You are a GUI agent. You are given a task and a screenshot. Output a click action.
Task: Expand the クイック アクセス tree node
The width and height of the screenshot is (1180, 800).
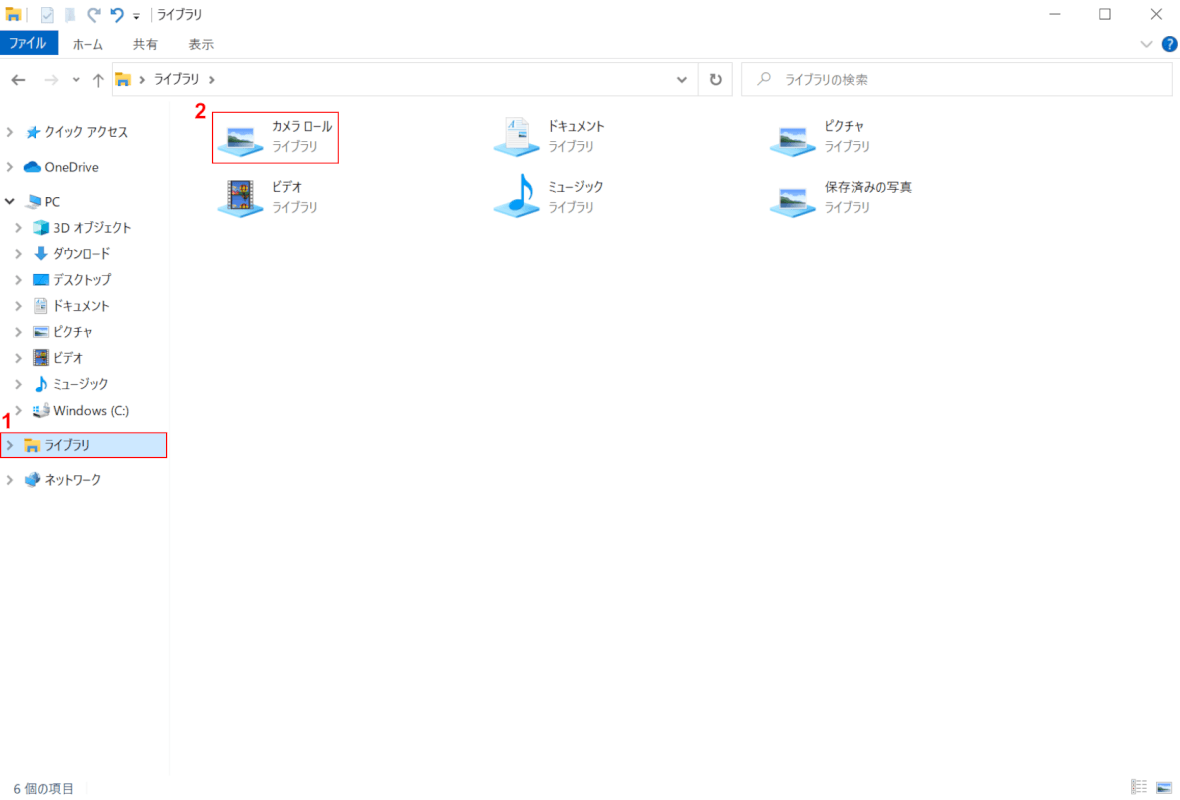coord(11,132)
